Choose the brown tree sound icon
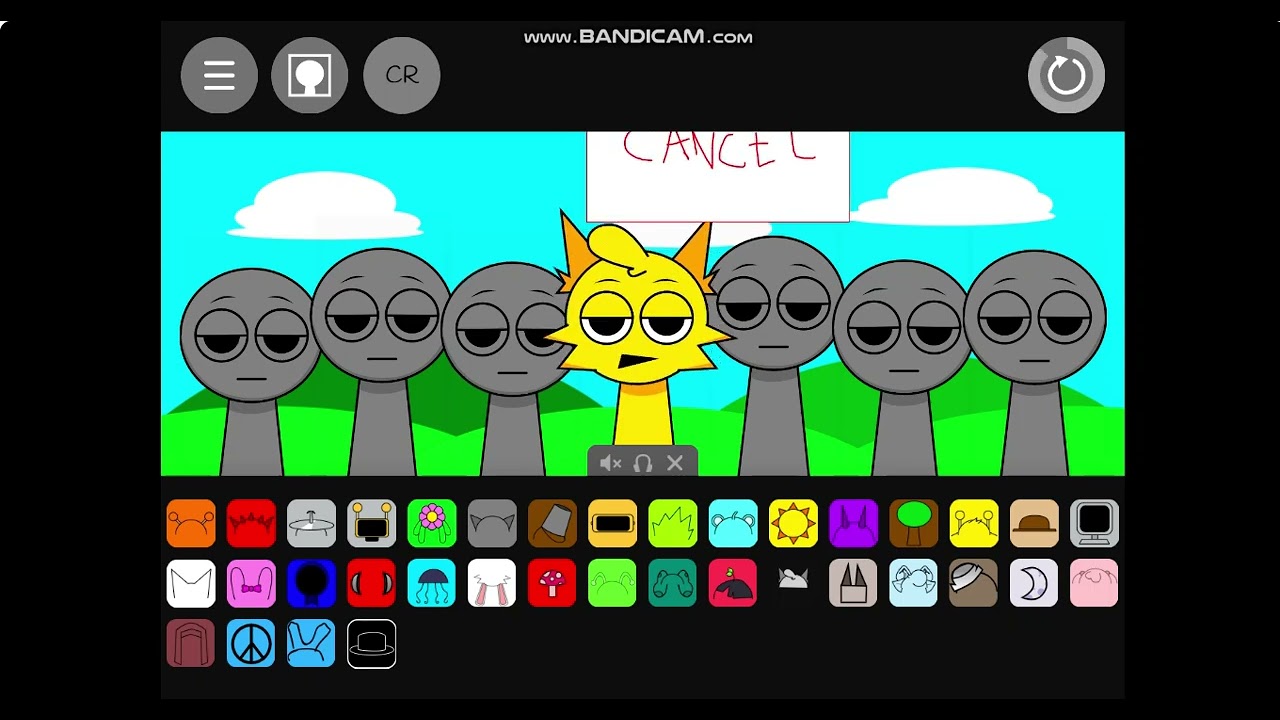The image size is (1280, 720). coord(913,524)
